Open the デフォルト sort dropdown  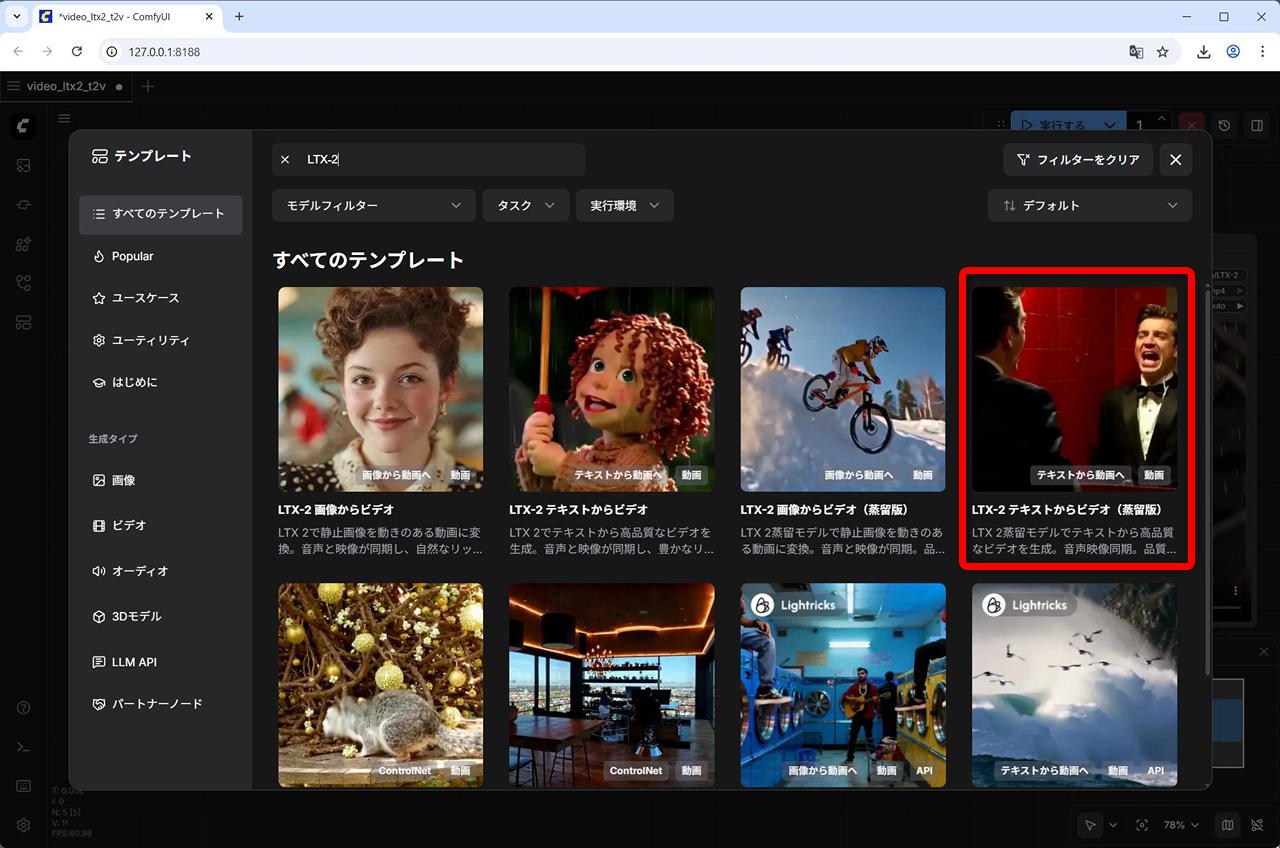click(1089, 205)
